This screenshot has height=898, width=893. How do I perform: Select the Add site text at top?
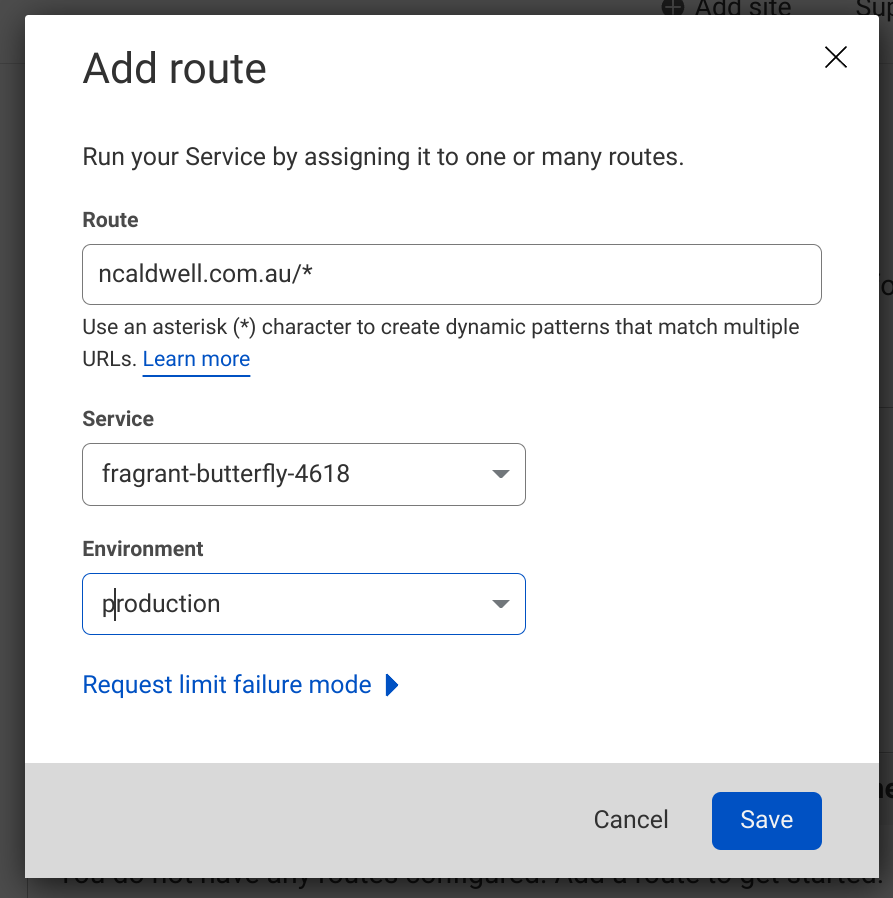(742, 8)
